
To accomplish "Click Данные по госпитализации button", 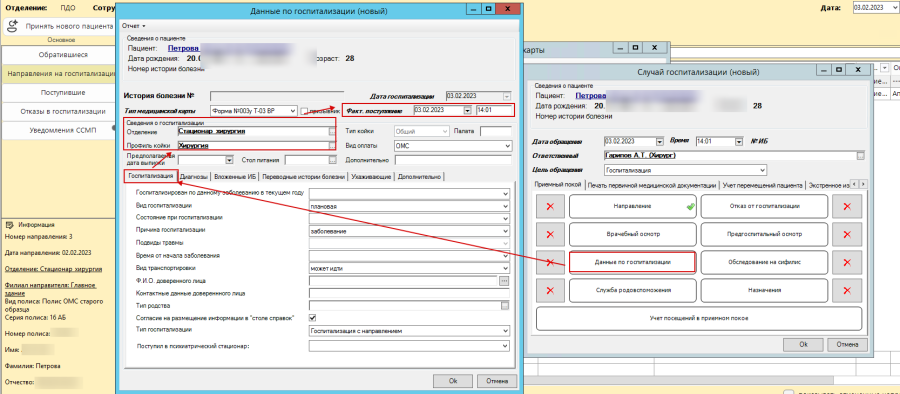I will coord(633,262).
